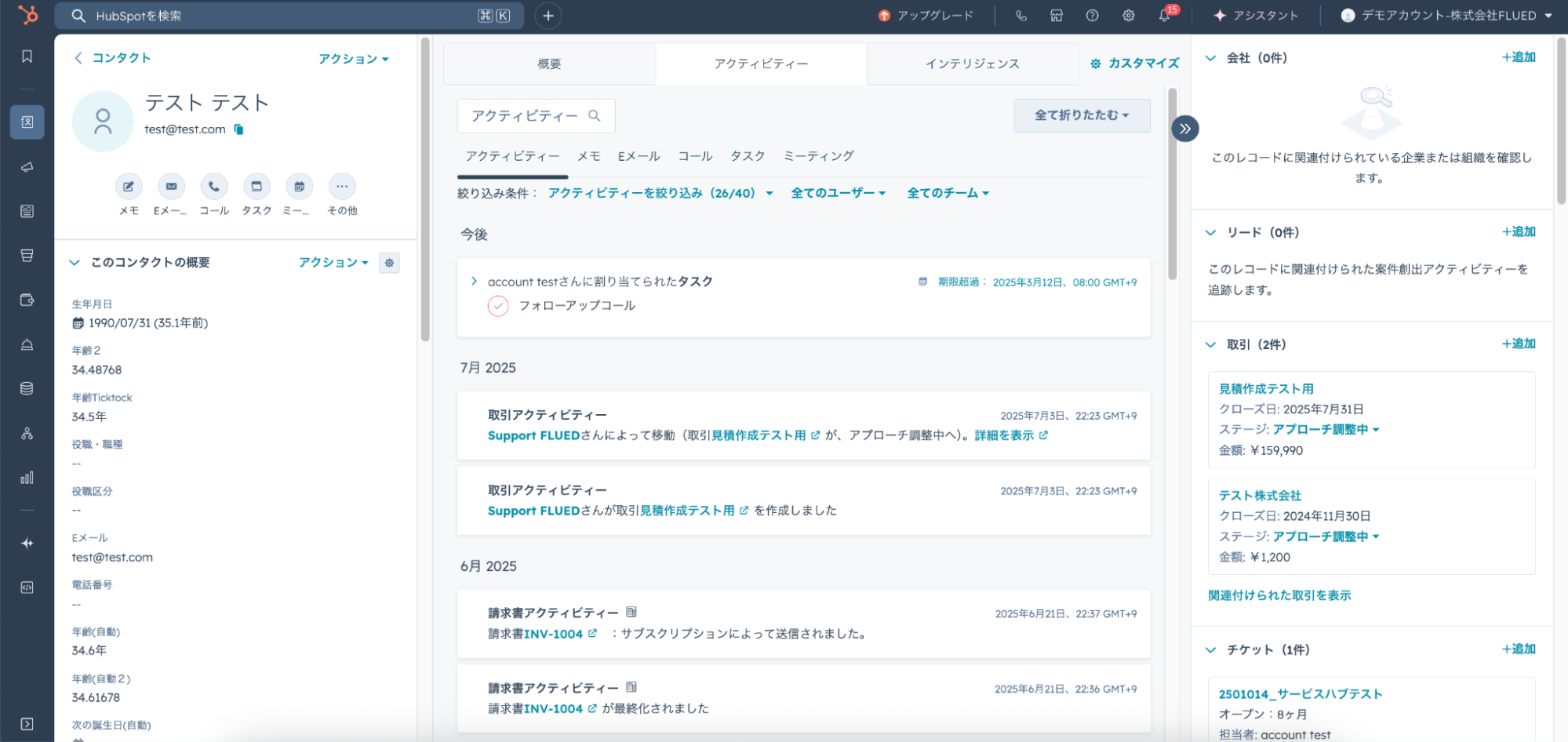Collapse right sidebar with double-arrow button
This screenshot has height=742, width=1568.
point(1184,129)
